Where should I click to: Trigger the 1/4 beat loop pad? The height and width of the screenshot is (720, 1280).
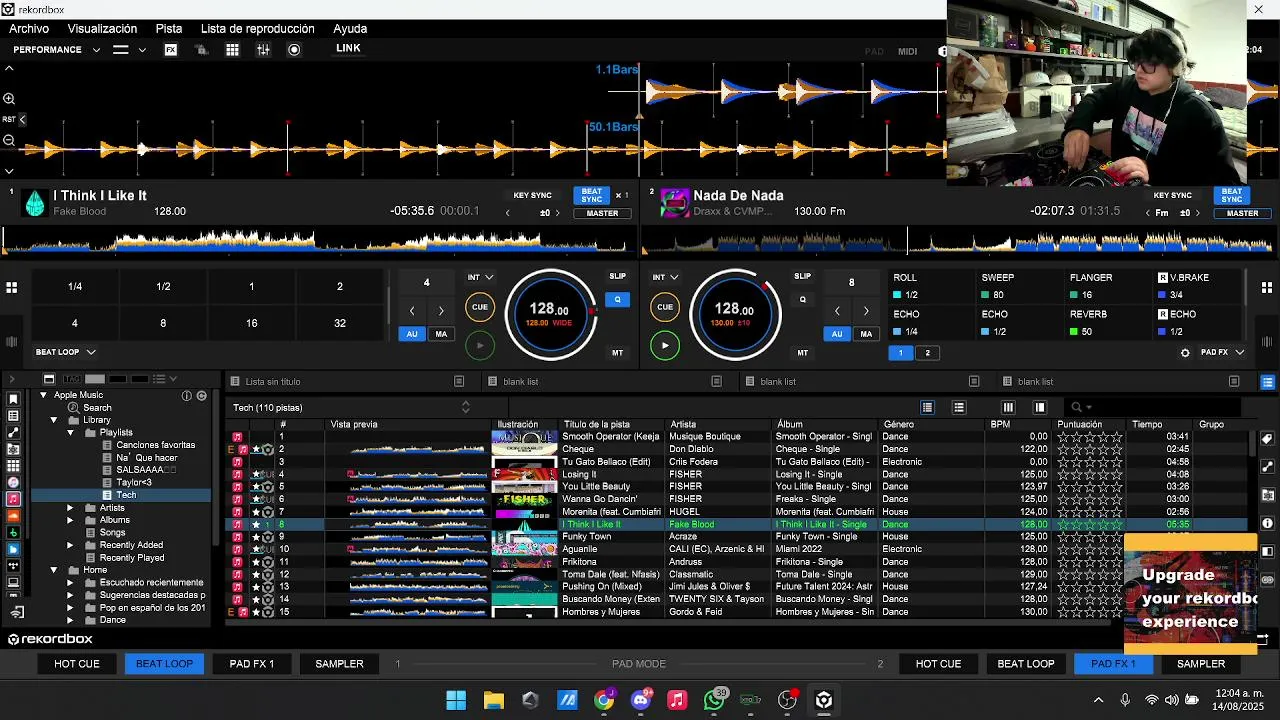pos(75,287)
